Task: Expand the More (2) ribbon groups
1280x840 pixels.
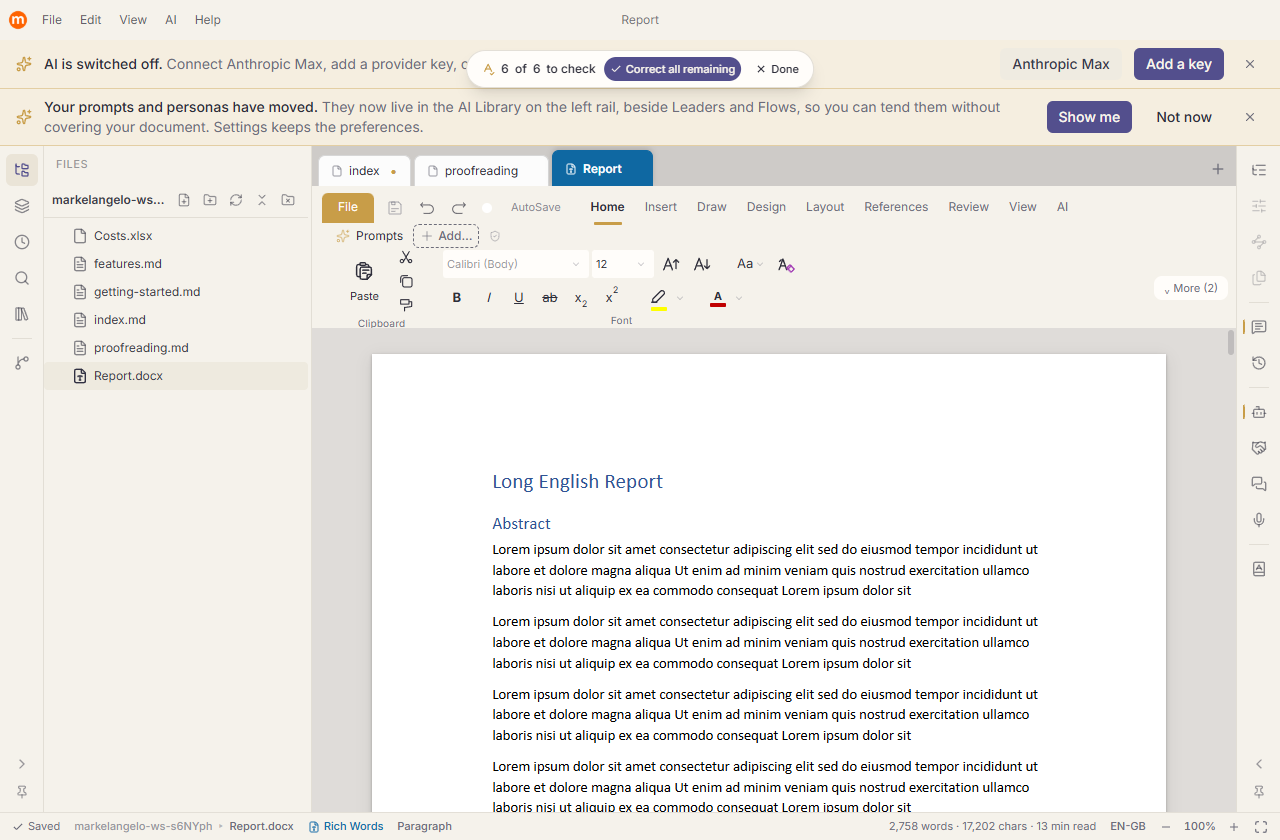Action: click(1191, 288)
